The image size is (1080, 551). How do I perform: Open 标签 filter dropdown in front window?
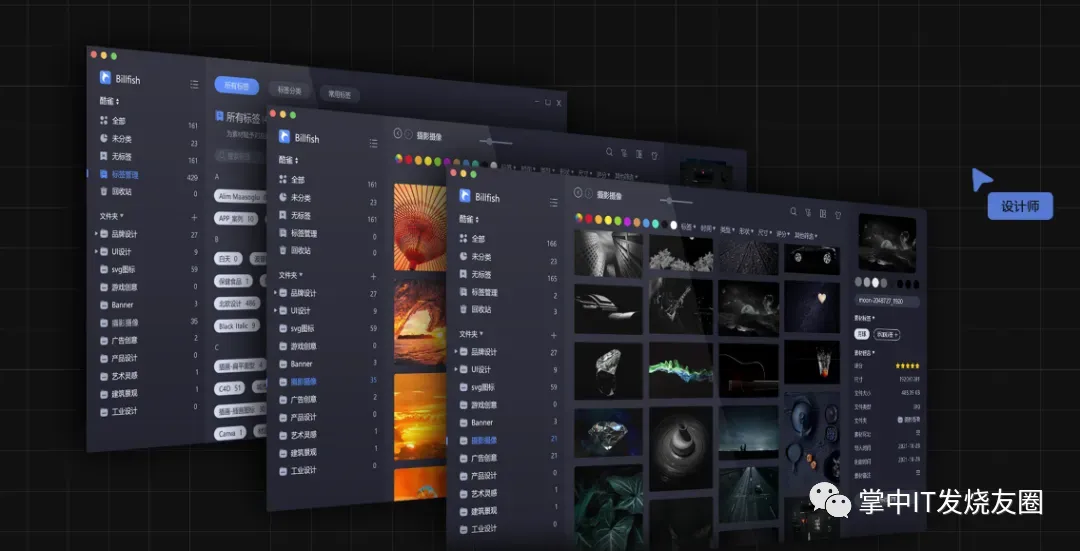point(688,227)
